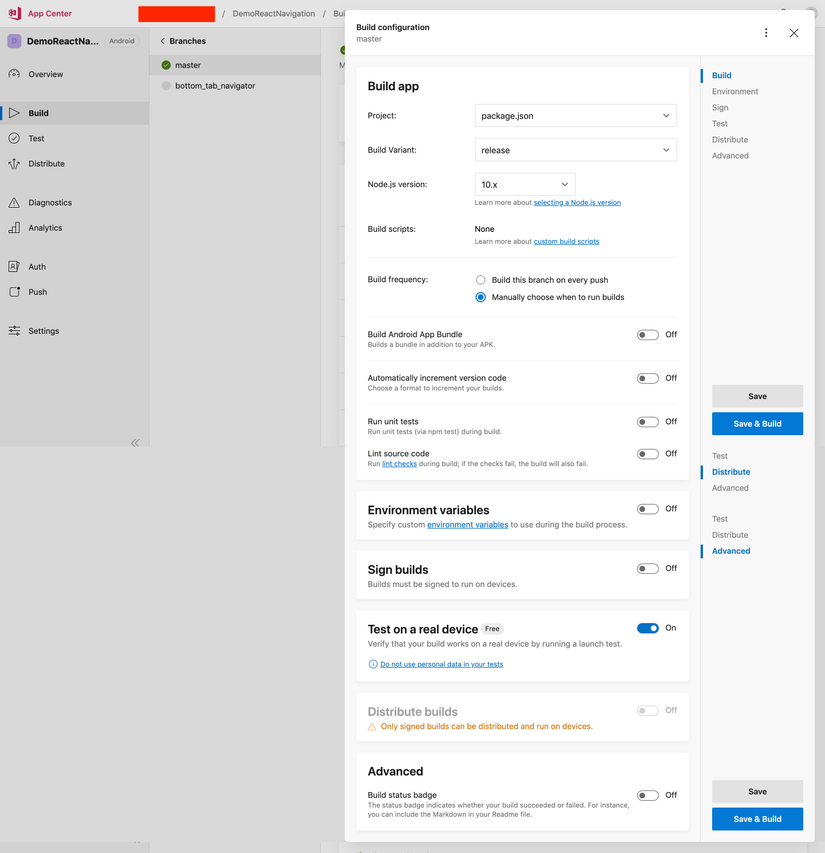Open Analytics chart icon in sidebar
Screen dimensions: 825x853
[x=14, y=228]
